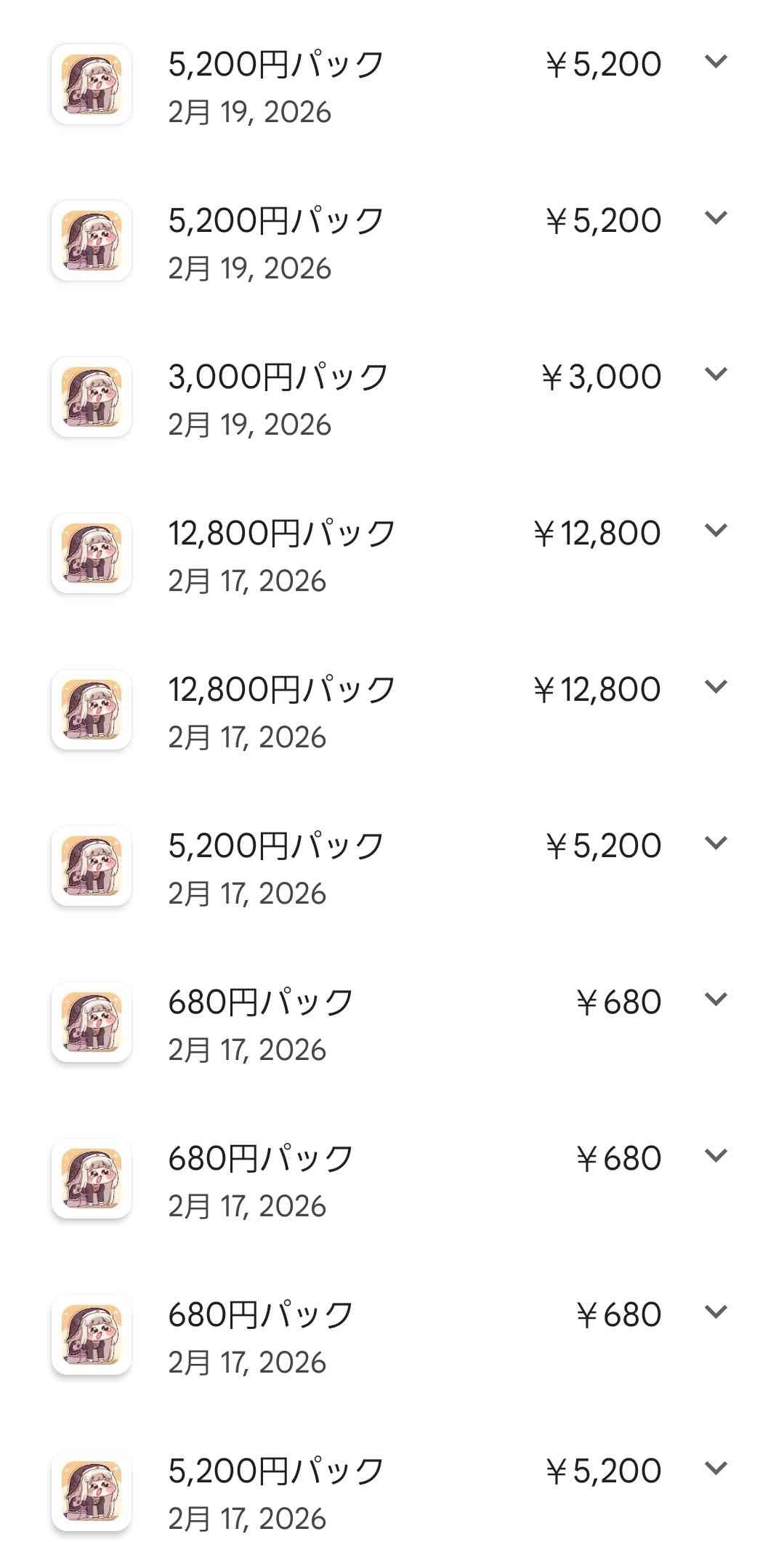Tap the app icon of the first 680円パック entry

(92, 1022)
